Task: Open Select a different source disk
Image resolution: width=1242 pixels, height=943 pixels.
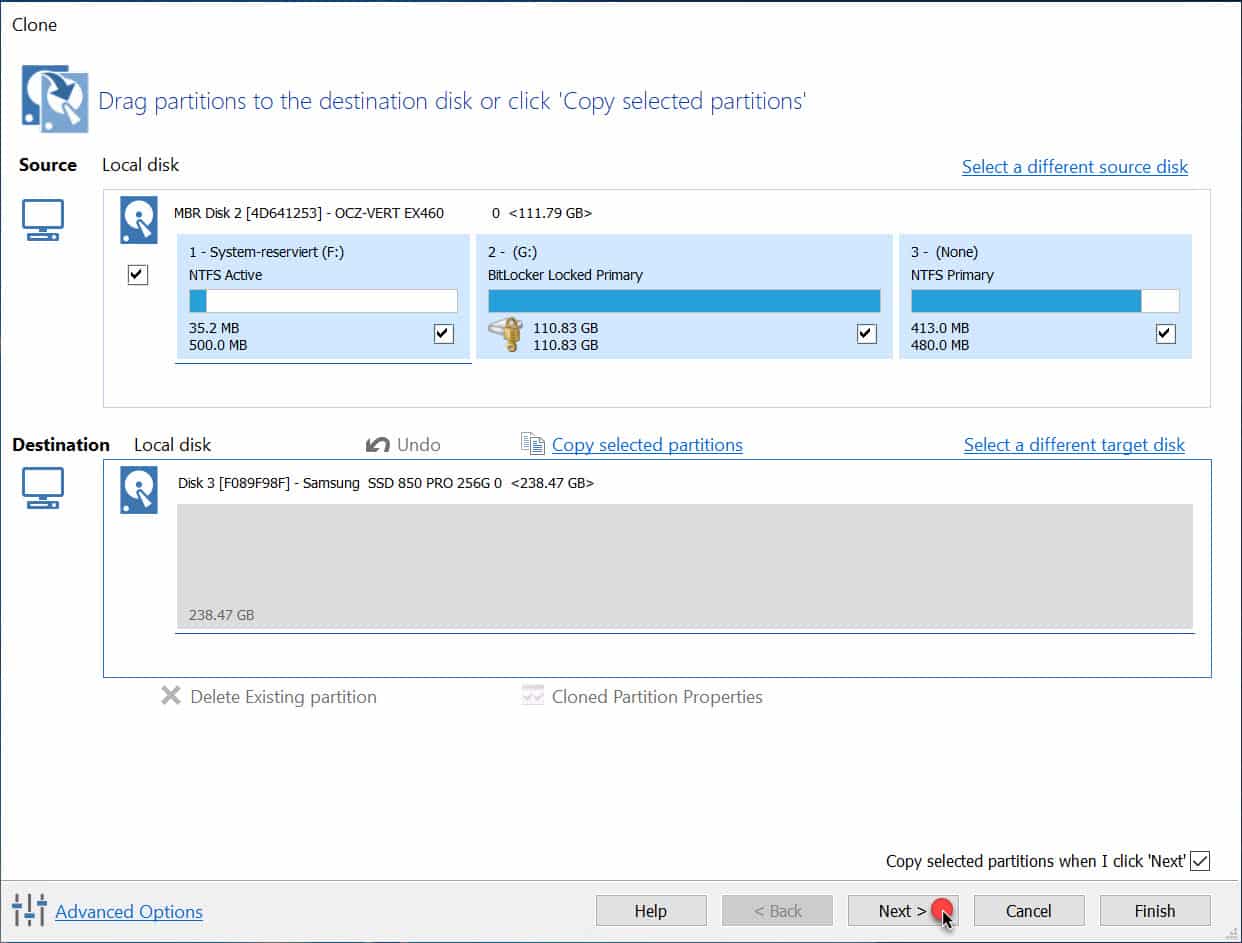Action: (1075, 167)
